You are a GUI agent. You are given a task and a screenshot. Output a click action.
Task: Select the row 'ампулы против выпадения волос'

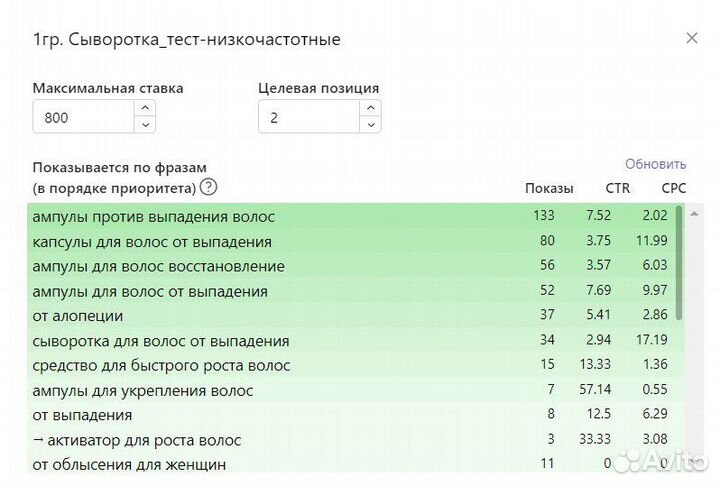click(x=153, y=217)
